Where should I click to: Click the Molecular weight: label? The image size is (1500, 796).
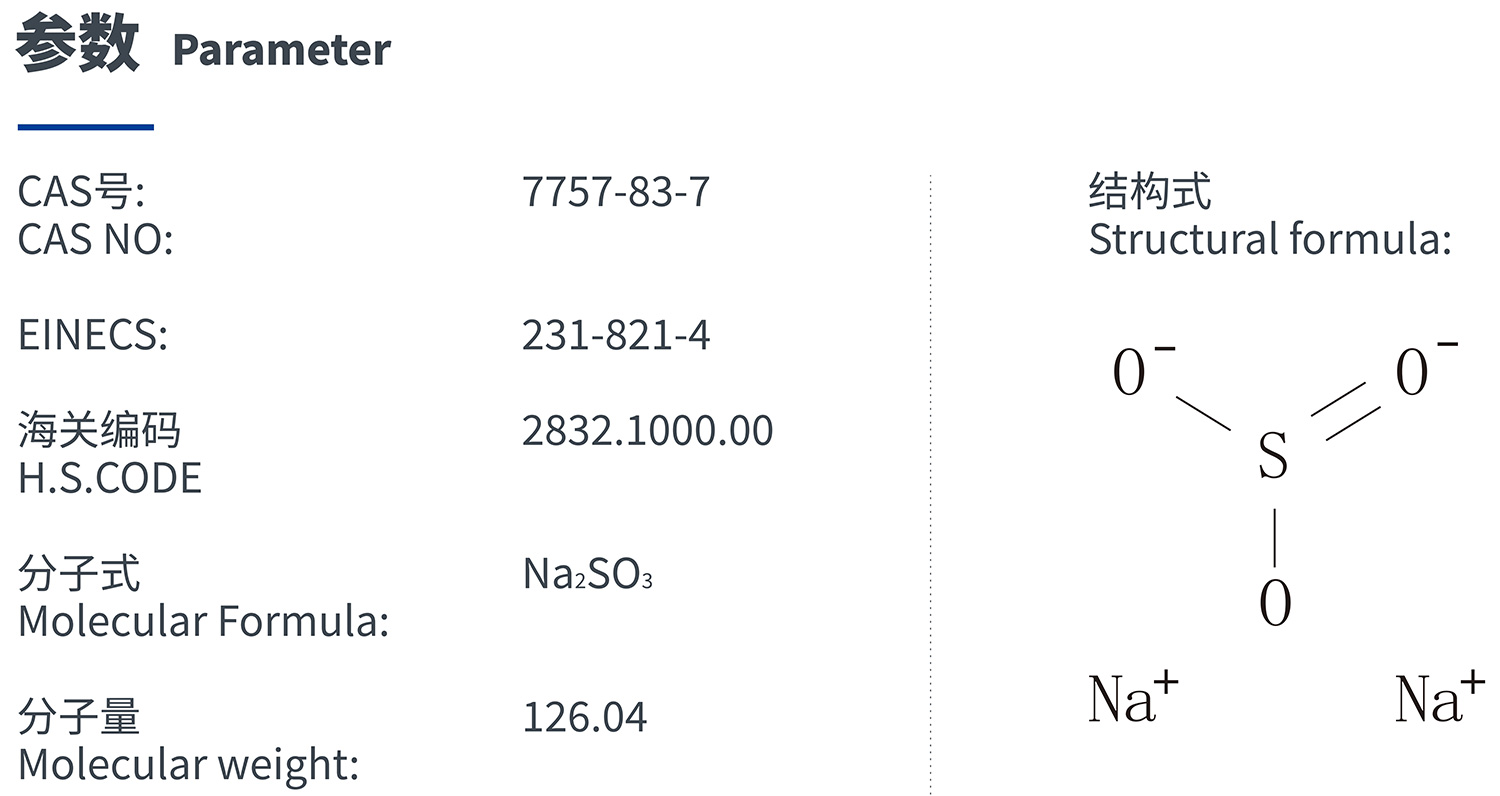(x=189, y=765)
